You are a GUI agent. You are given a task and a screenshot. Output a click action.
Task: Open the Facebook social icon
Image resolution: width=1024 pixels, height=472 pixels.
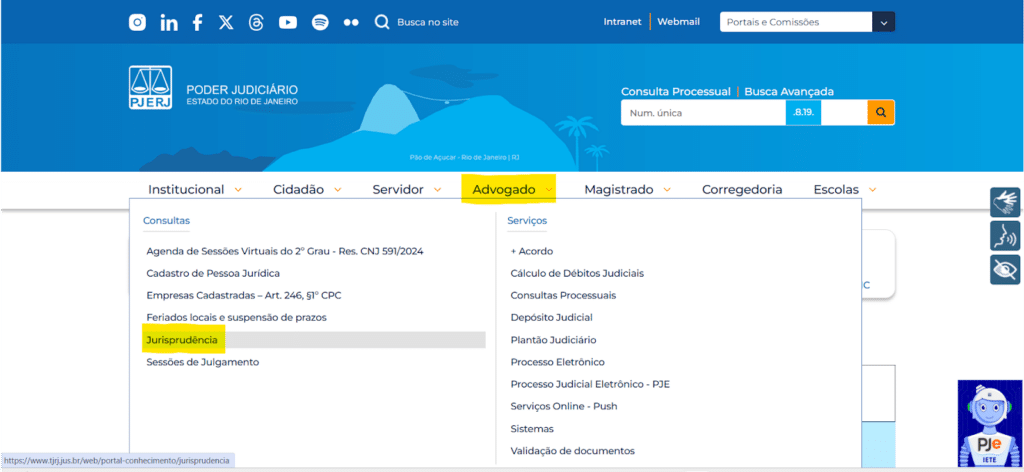[x=197, y=22]
